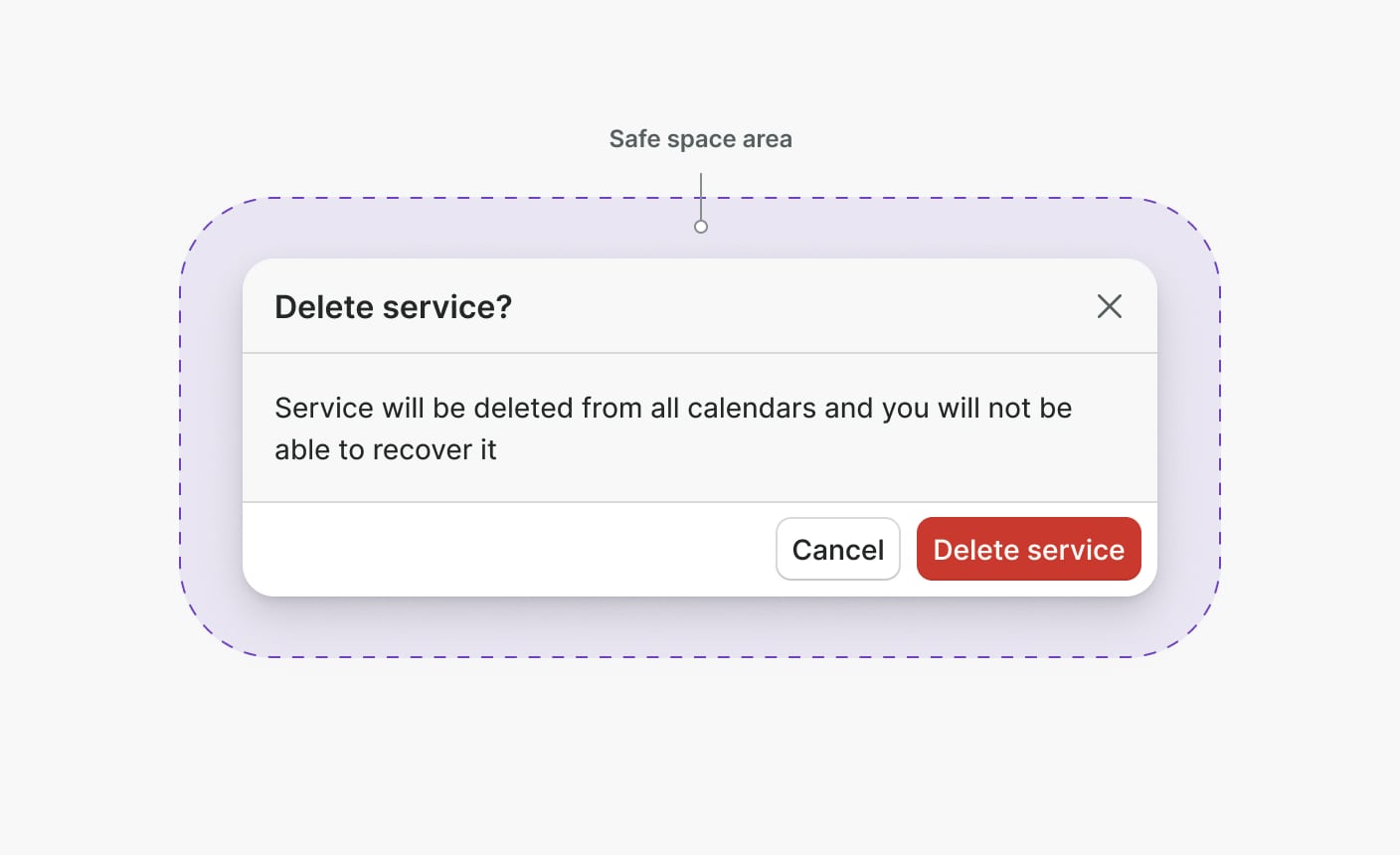Screen dimensions: 1400x855
Task: Click "able to recover it" text line
Action: [x=386, y=450]
